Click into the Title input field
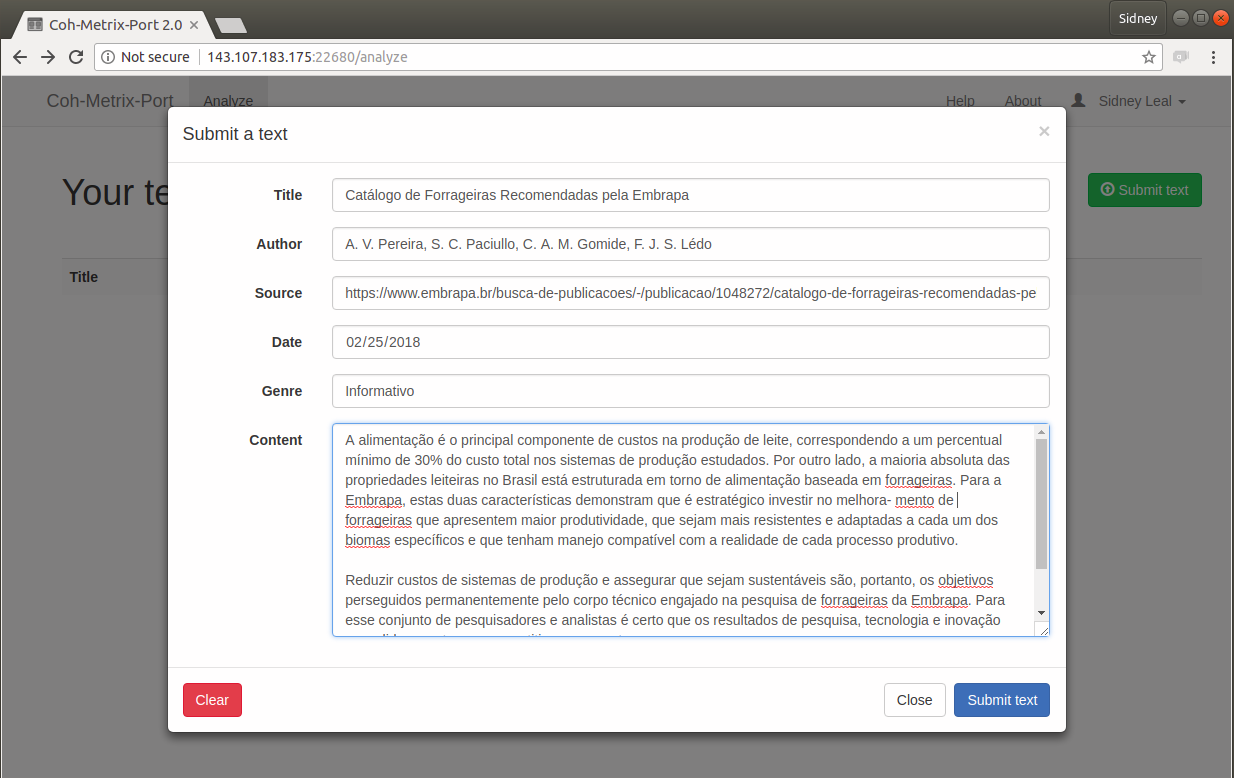This screenshot has width=1234, height=778. coord(690,195)
